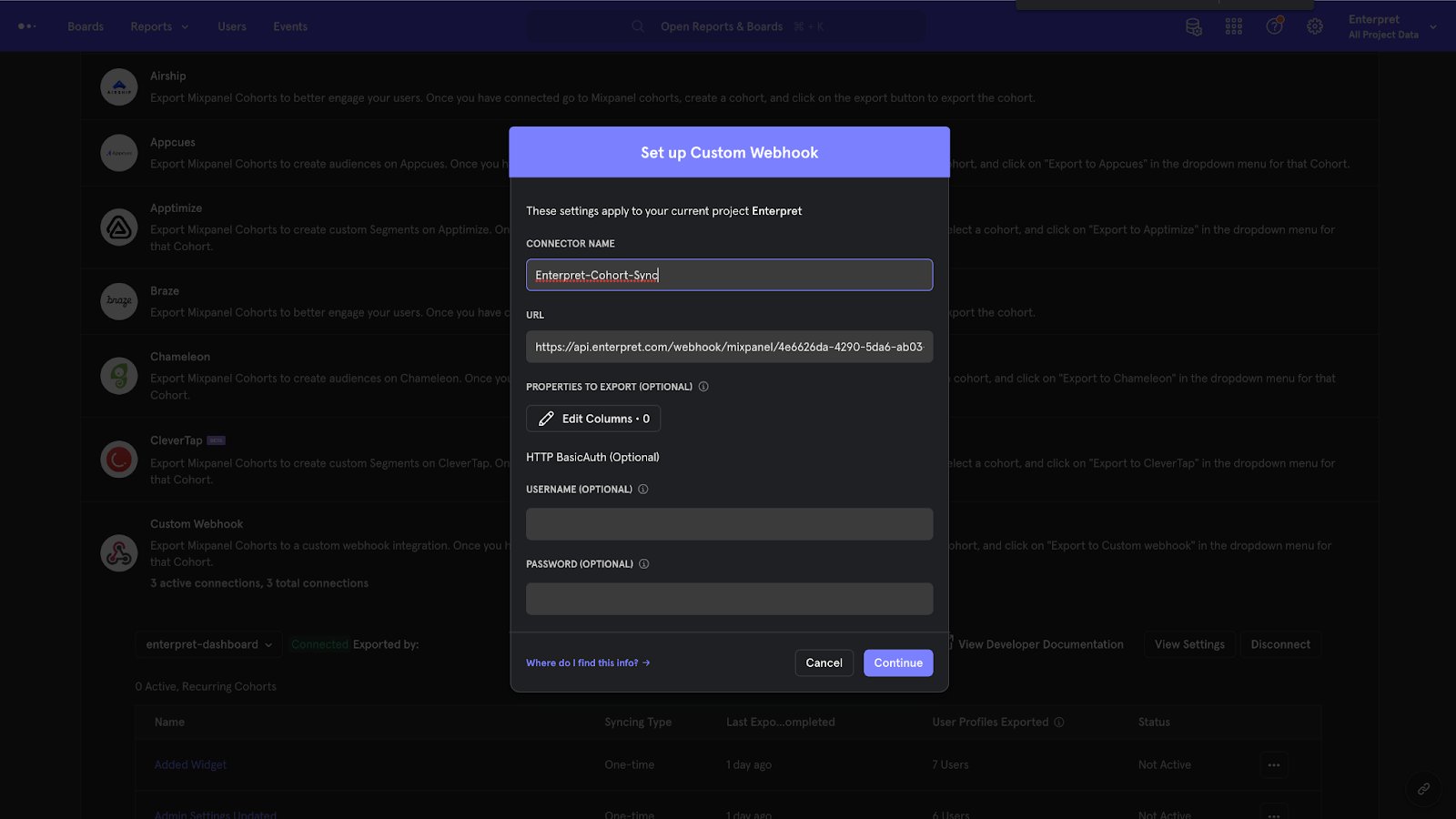Open the Users menu item
This screenshot has width=1456, height=819.
[232, 26]
